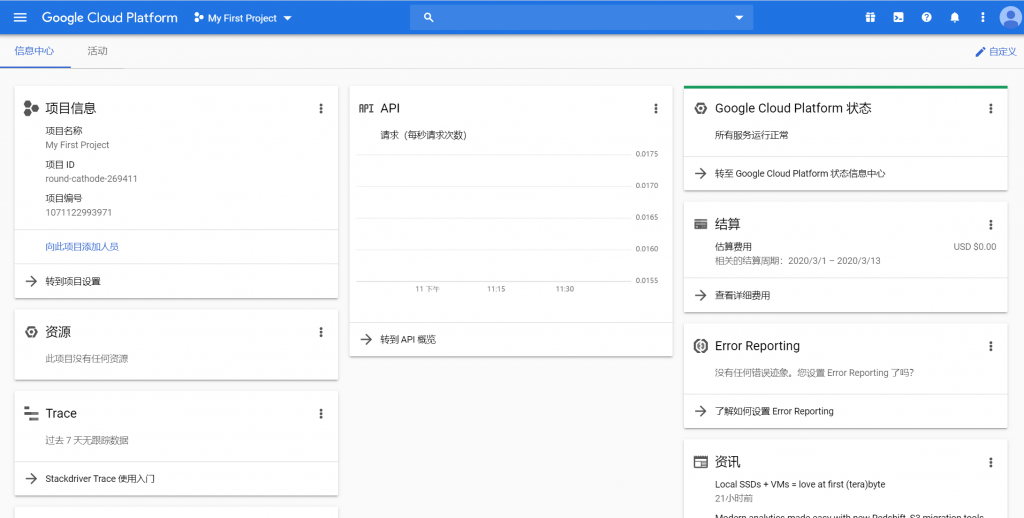Click the pencil 自定义 customize button
Screen dimensions: 1024x518
tap(995, 51)
